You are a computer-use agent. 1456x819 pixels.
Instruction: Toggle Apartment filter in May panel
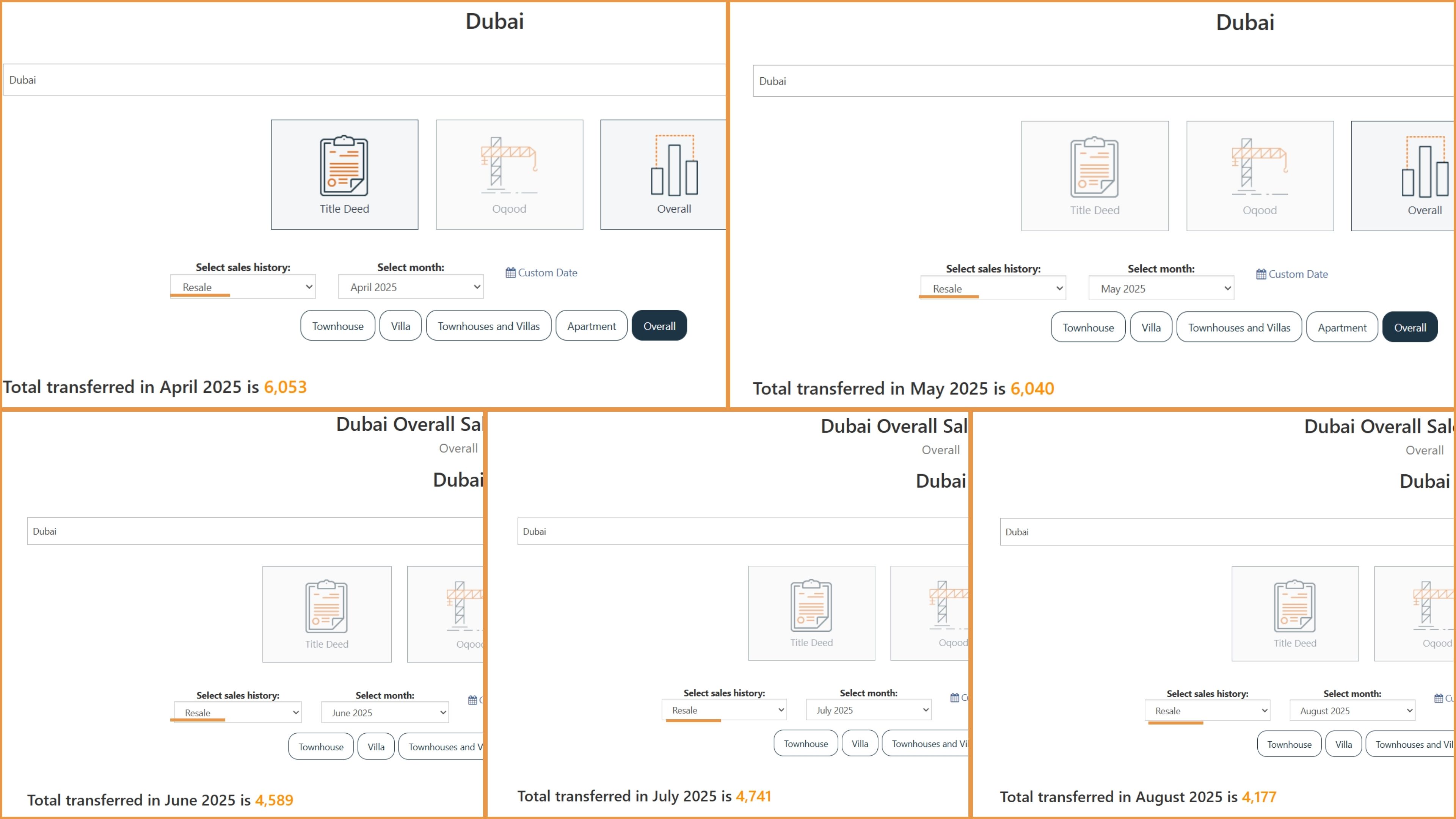(1342, 328)
